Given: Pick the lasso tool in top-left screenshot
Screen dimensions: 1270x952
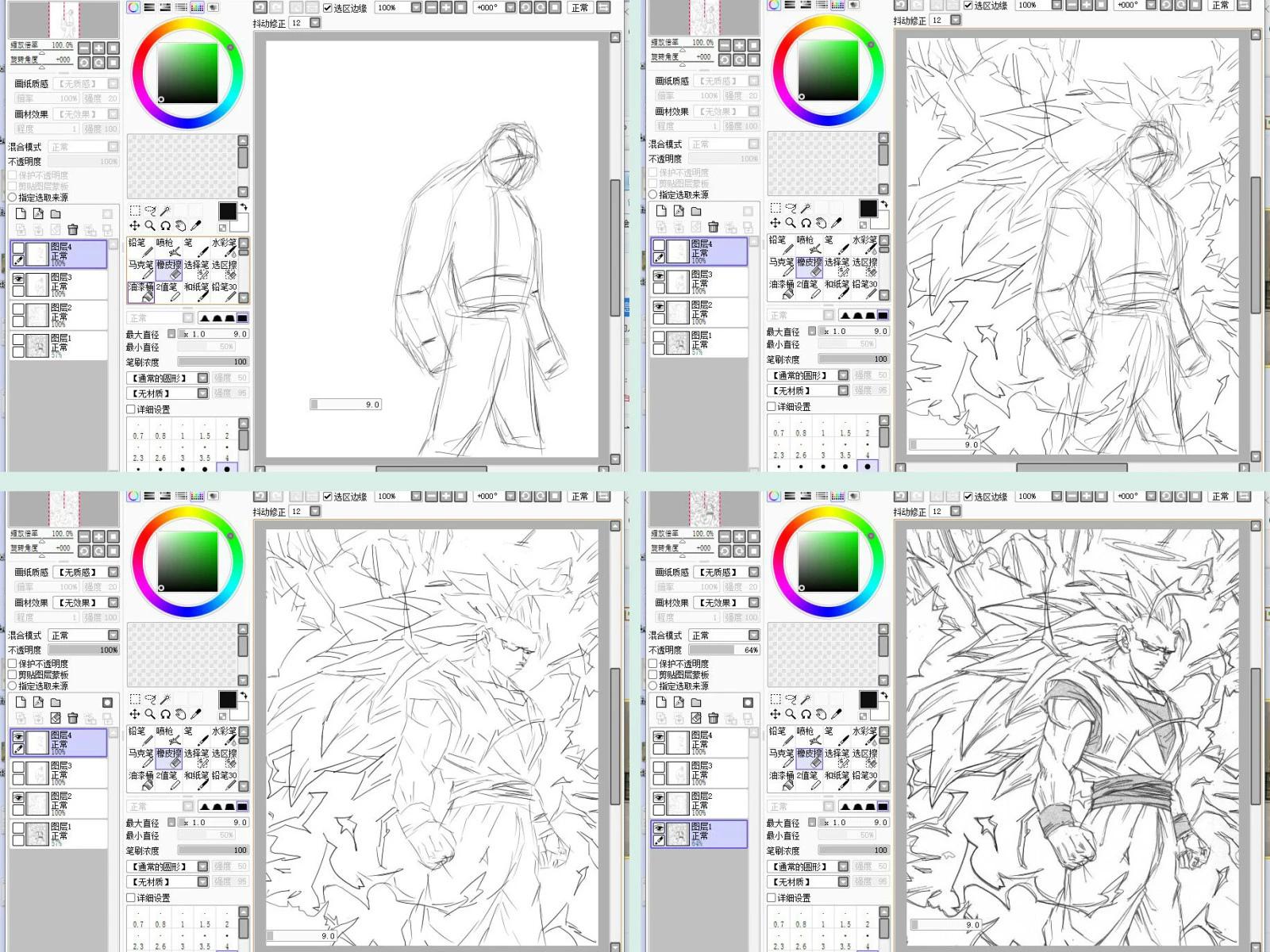Looking at the screenshot, I should (x=150, y=210).
